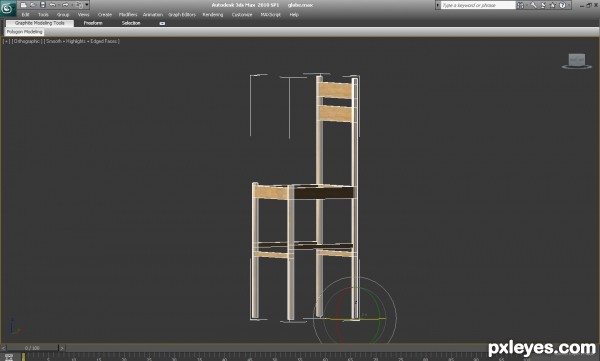Click the Project Folder quick-access icon

coord(79,5)
